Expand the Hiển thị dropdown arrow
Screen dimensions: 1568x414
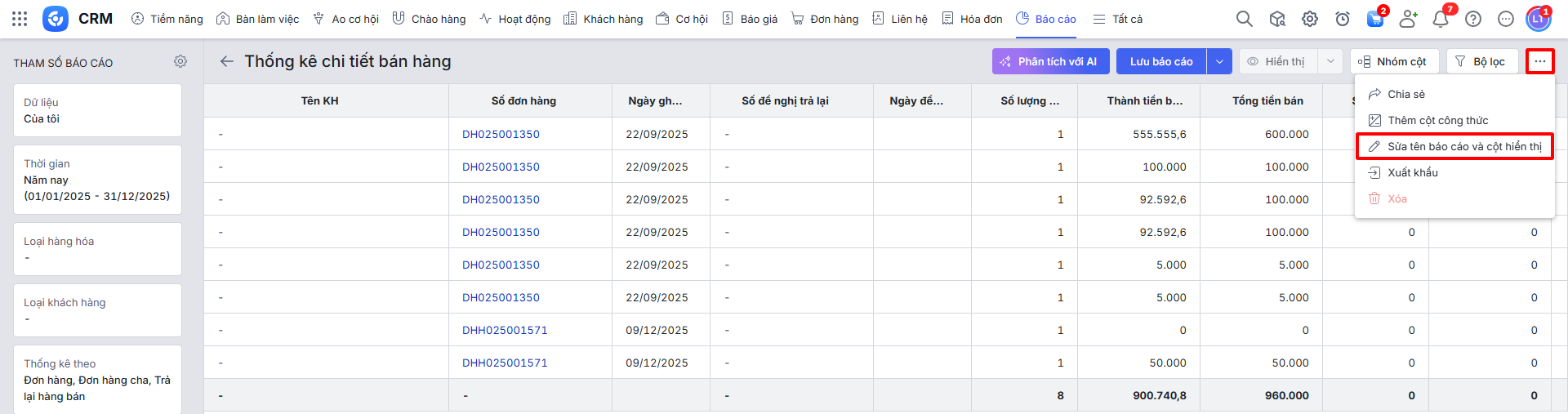point(1330,61)
